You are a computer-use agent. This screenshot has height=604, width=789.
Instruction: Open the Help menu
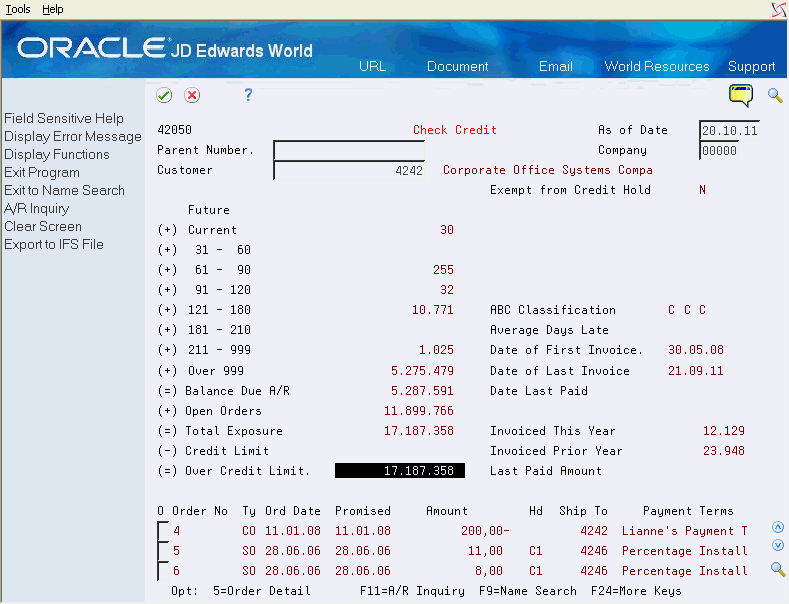pyautogui.click(x=53, y=9)
